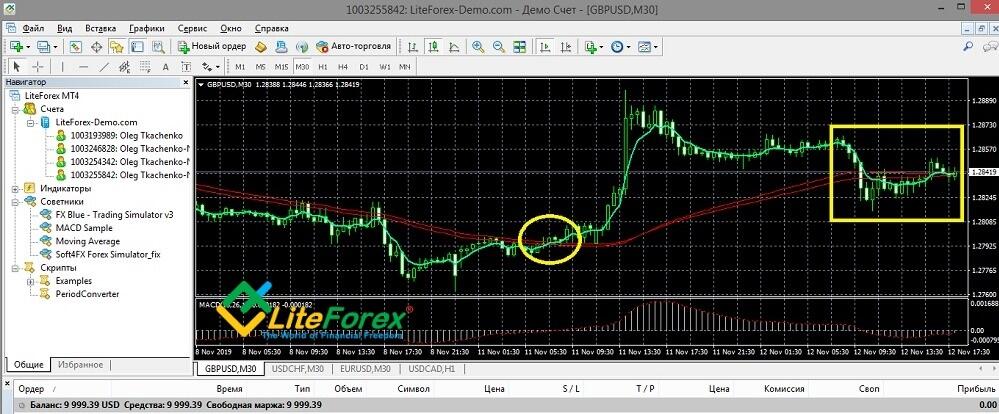Open the profiles dropdown arrow
Viewport: 999px width, 414px height.
(55, 47)
